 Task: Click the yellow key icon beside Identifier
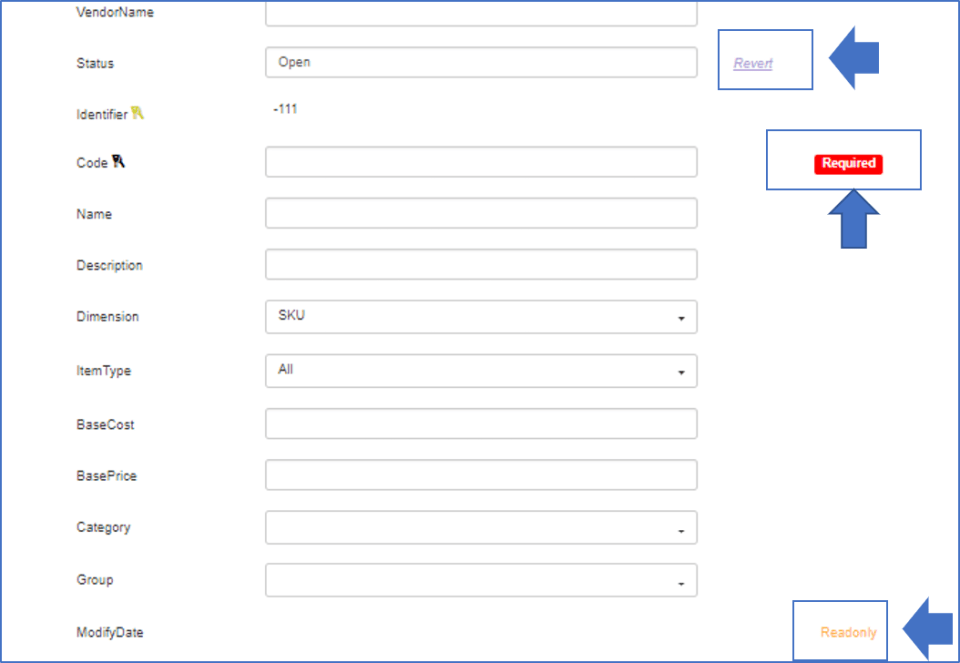point(137,114)
